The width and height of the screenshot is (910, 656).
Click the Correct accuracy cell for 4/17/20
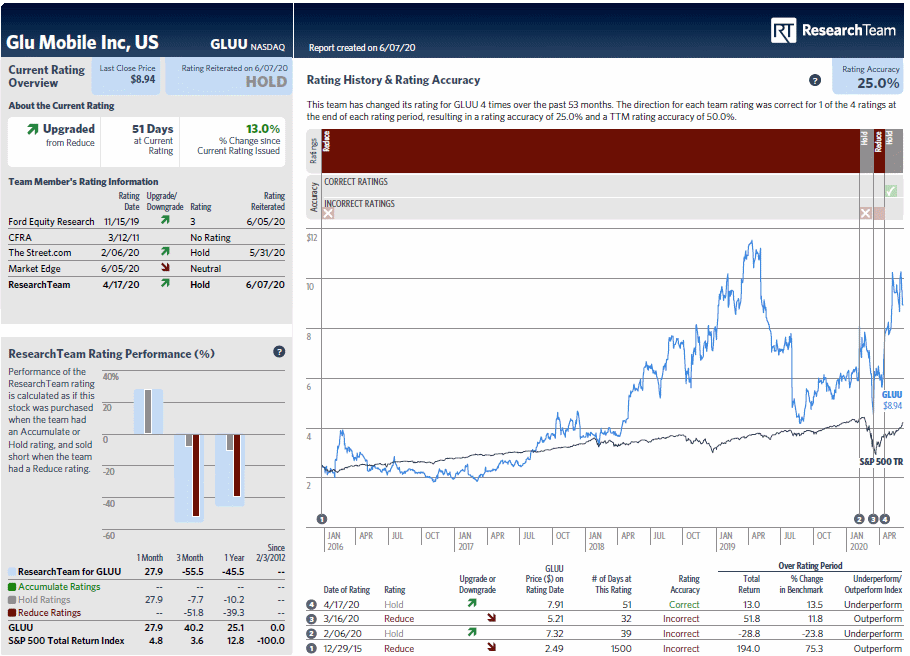click(x=684, y=604)
